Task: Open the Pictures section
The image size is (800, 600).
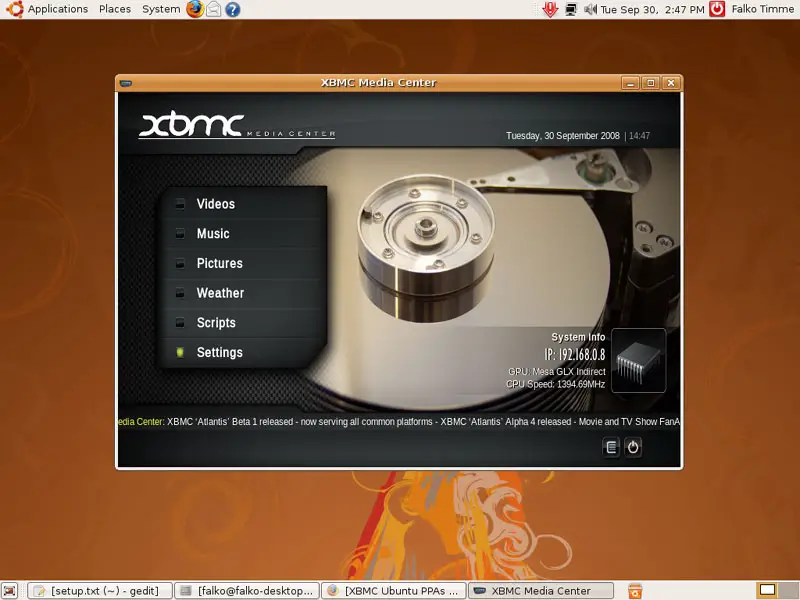Action: (219, 264)
